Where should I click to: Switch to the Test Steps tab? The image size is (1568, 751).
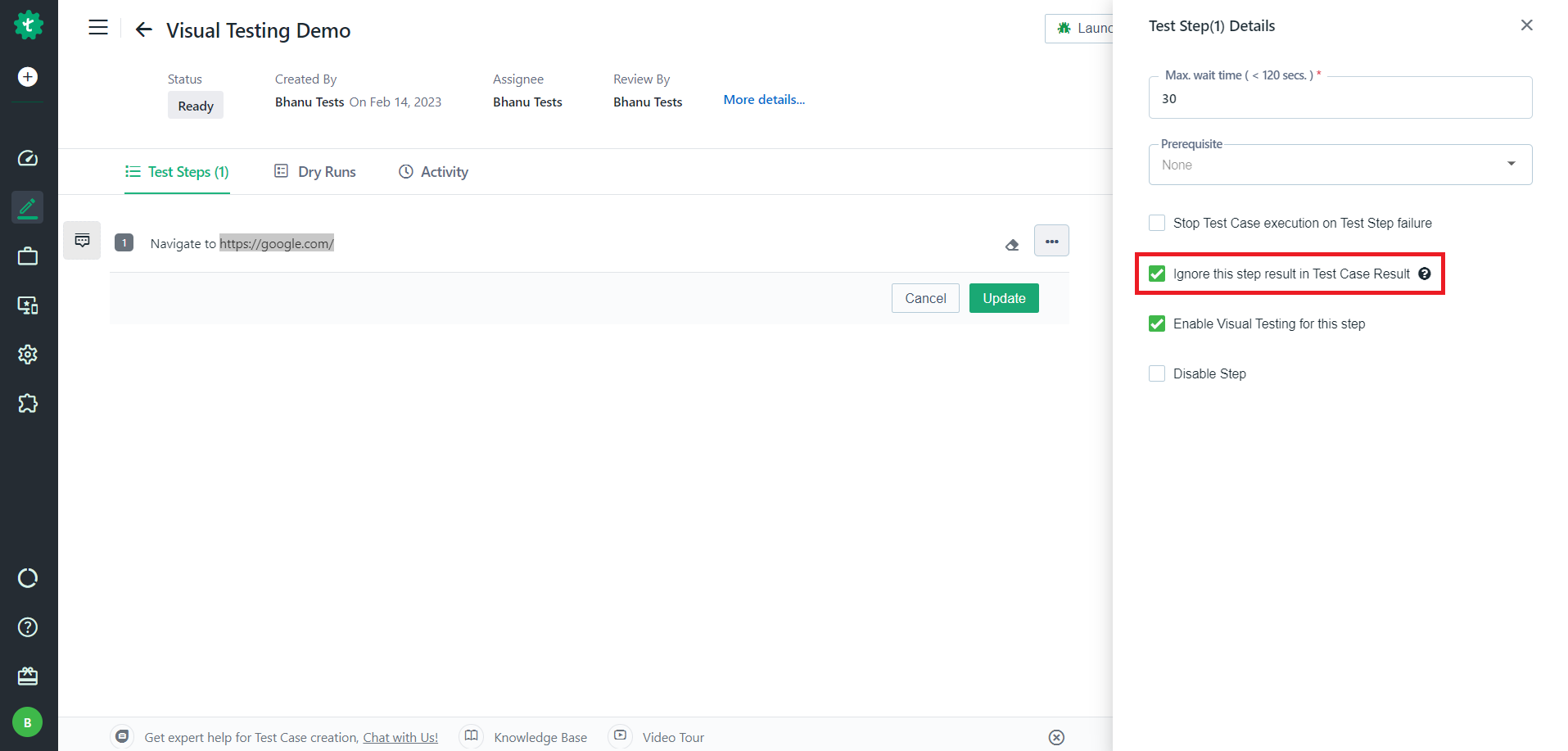coord(177,172)
